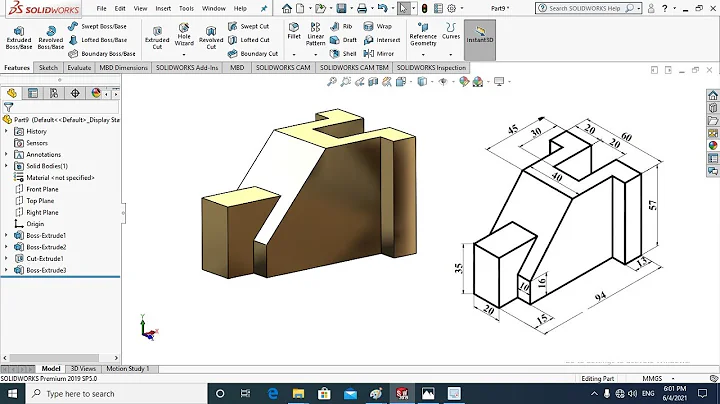Click the Section View icon
This screenshot has height=404, width=720.
[x=373, y=82]
